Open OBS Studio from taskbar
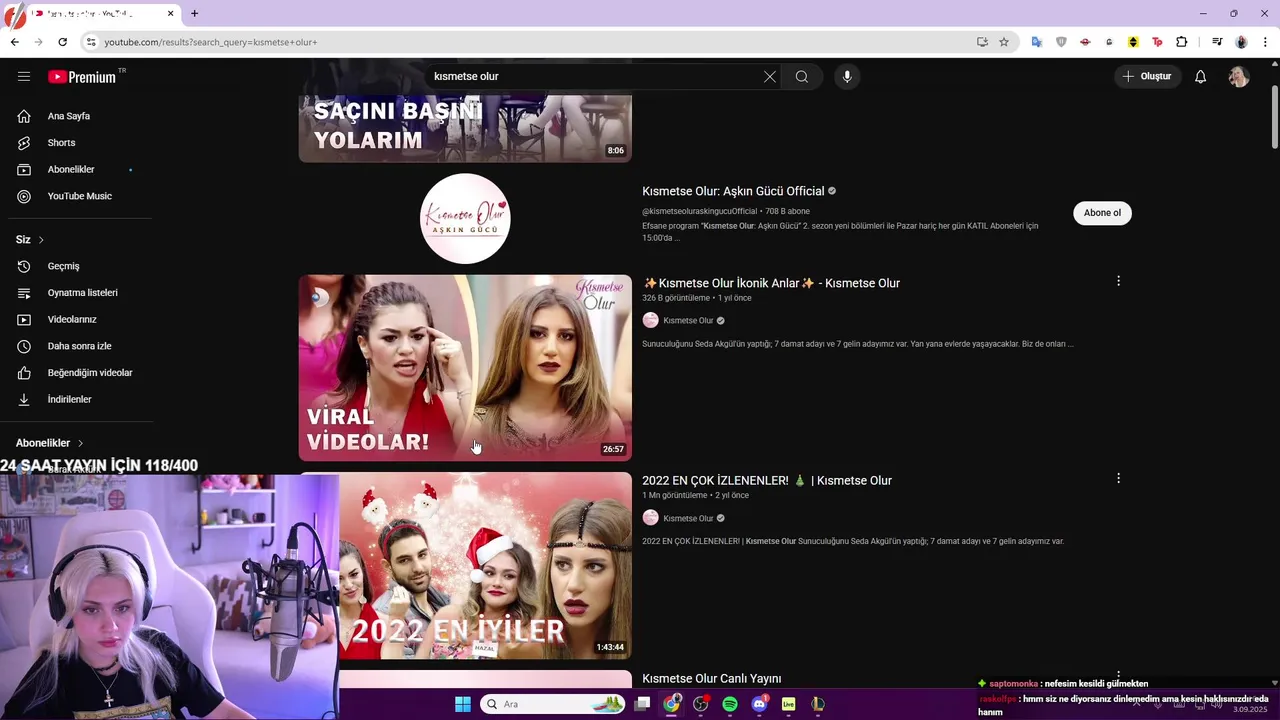The height and width of the screenshot is (720, 1280). click(x=700, y=704)
